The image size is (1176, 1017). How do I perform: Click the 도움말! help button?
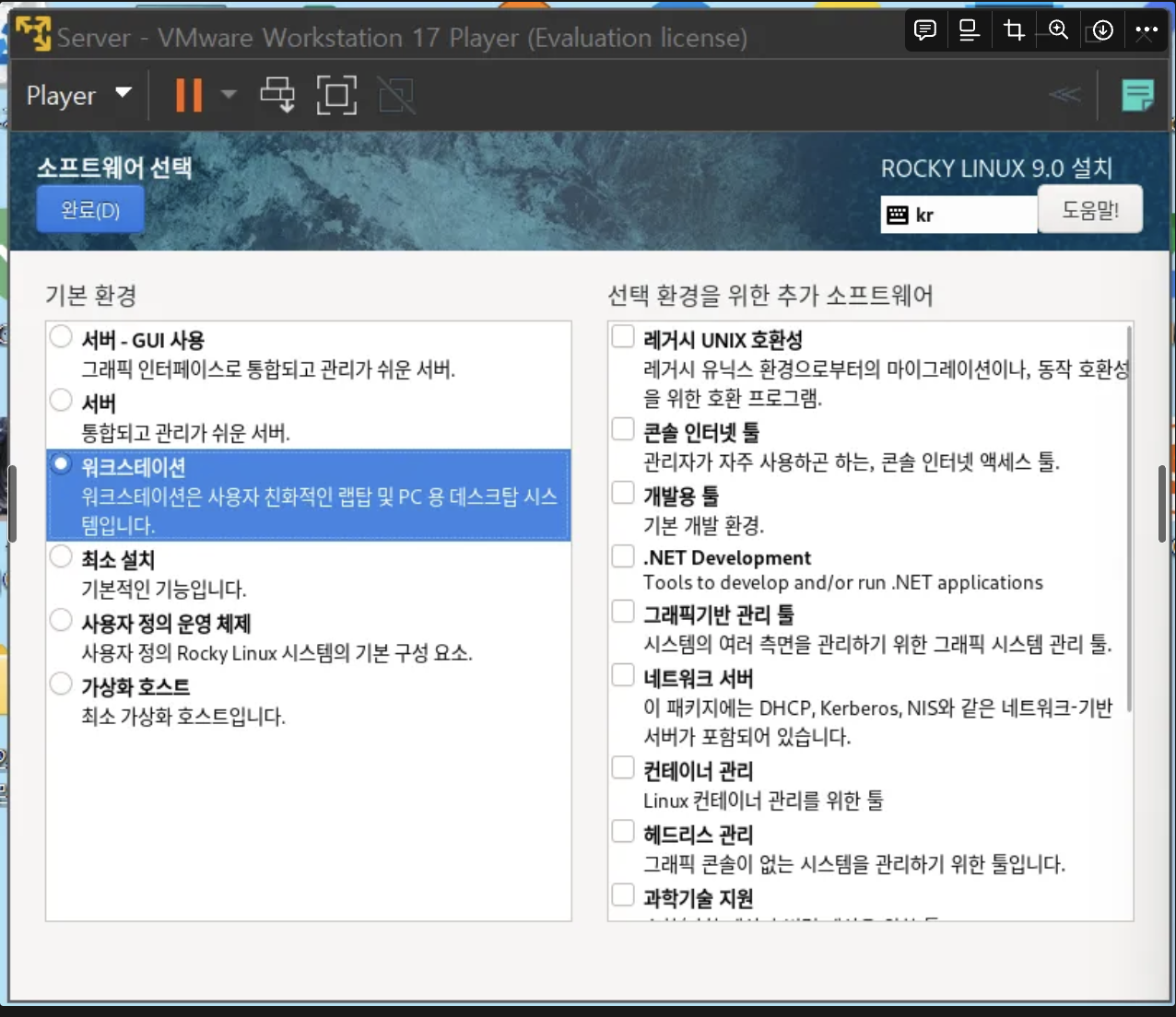pos(1090,210)
